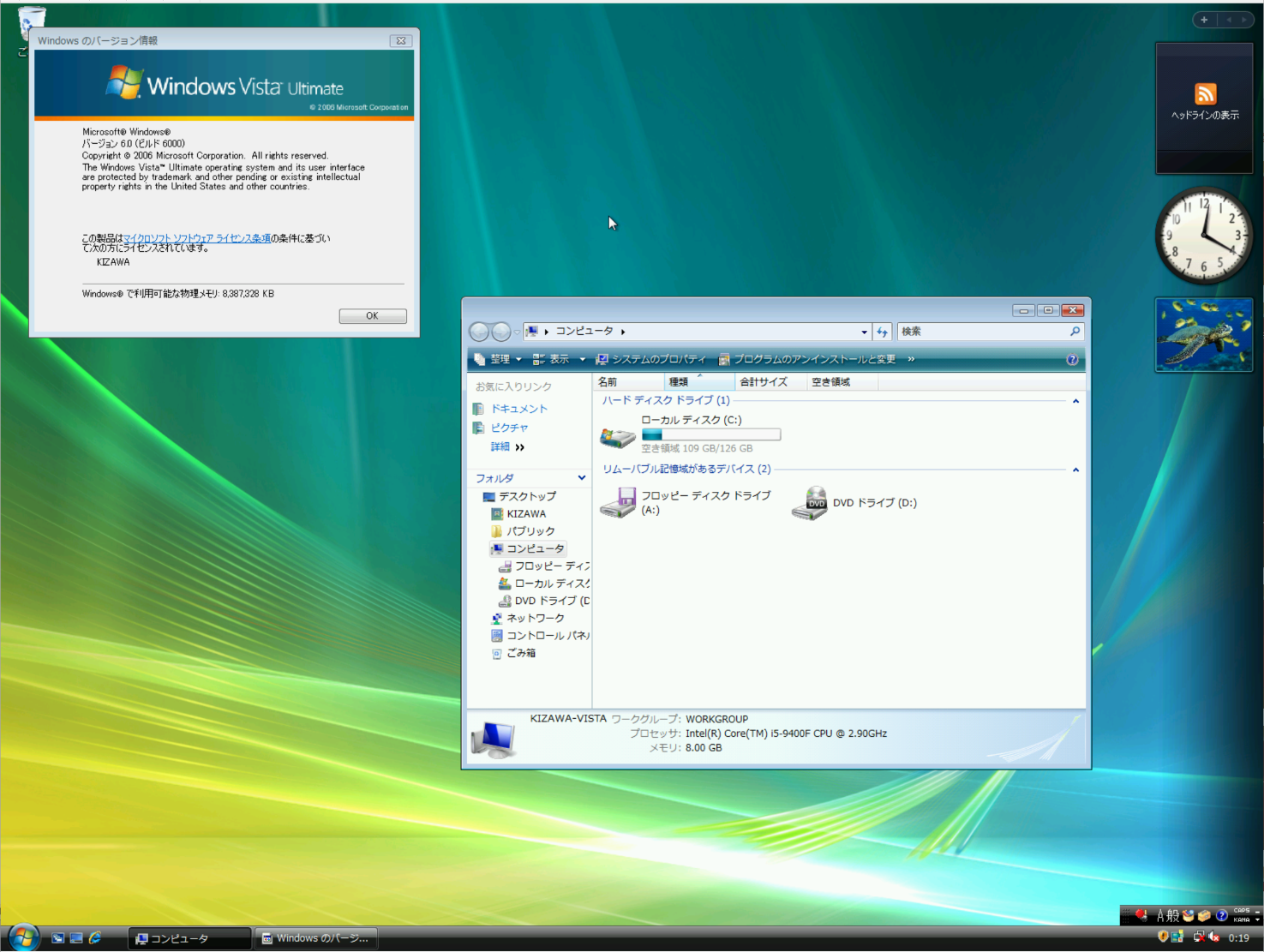Sort by 種類 column header
This screenshot has height=952, width=1264.
point(699,382)
